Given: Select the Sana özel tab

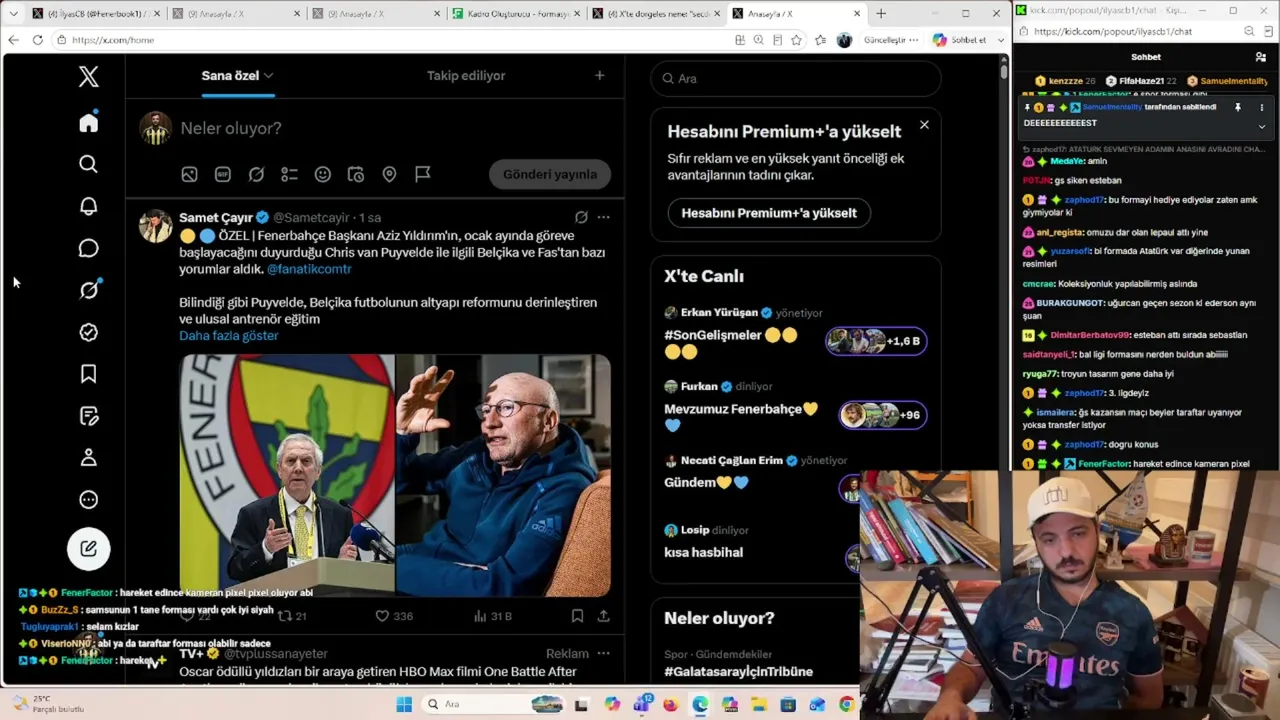Looking at the screenshot, I should click(x=237, y=76).
